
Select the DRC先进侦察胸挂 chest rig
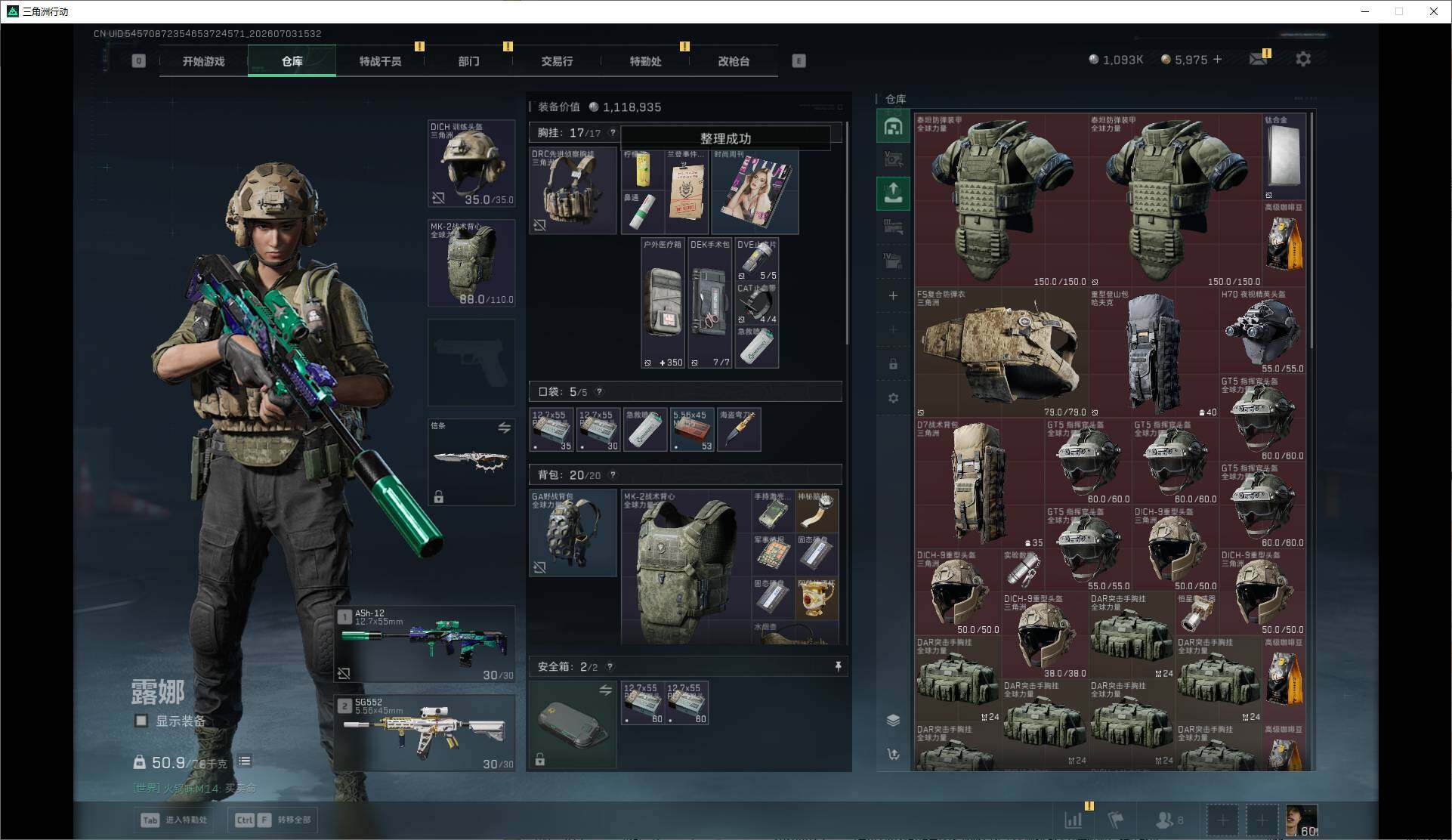coord(573,191)
